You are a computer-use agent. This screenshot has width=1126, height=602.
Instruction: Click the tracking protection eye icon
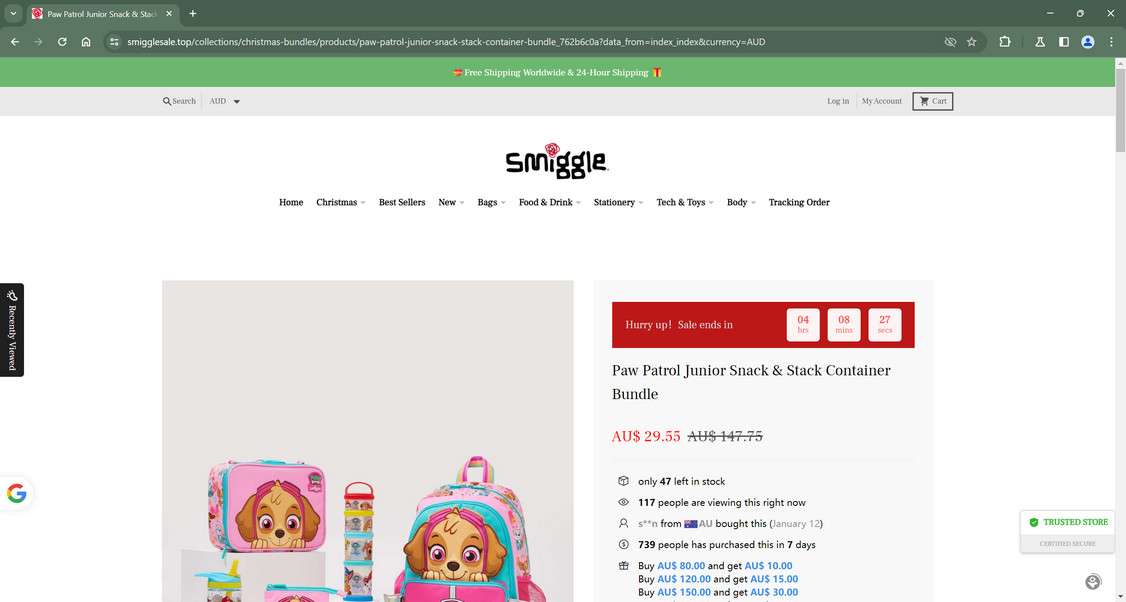click(950, 42)
